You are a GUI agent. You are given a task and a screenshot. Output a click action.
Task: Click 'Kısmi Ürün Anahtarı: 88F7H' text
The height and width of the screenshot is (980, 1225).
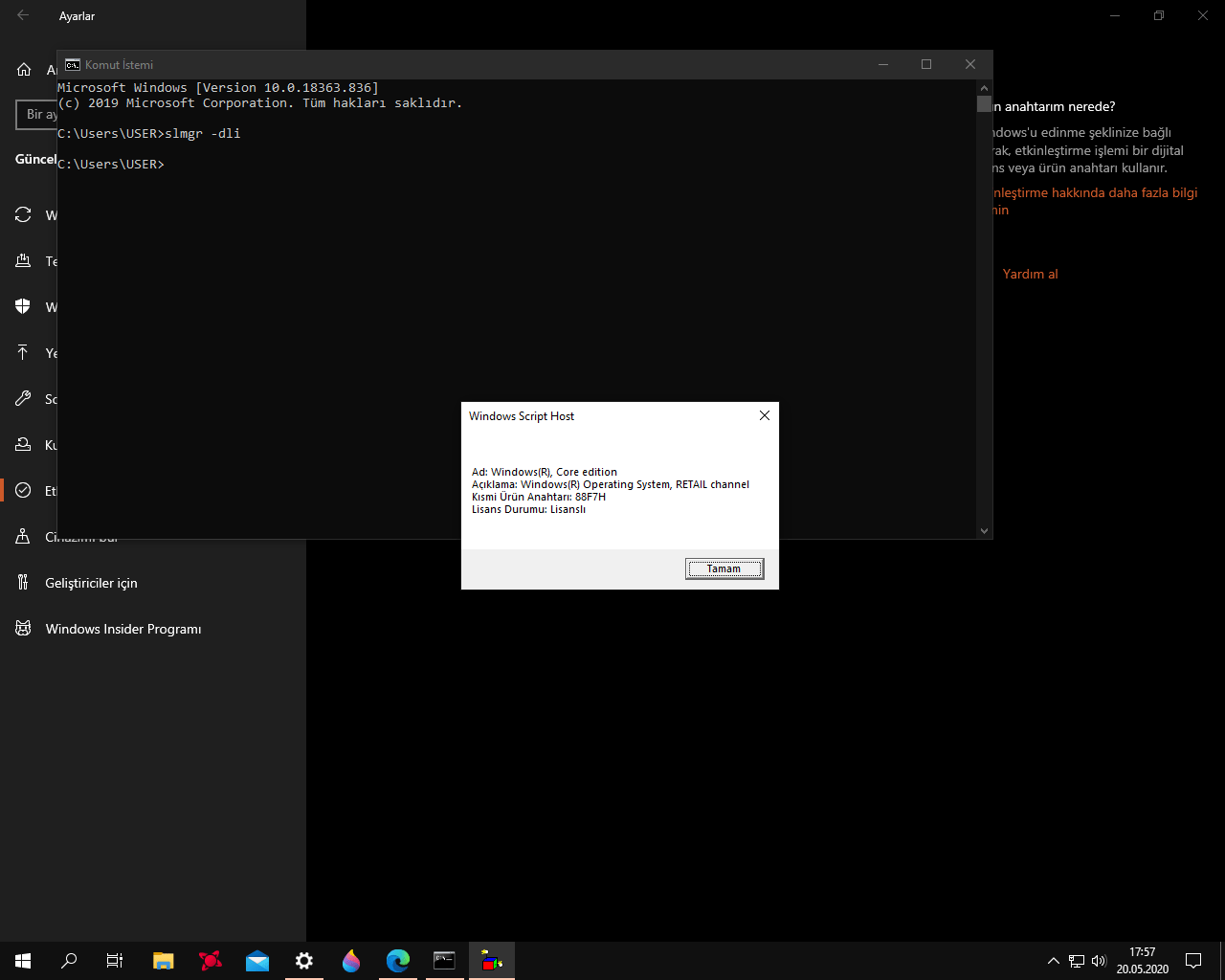[539, 497]
